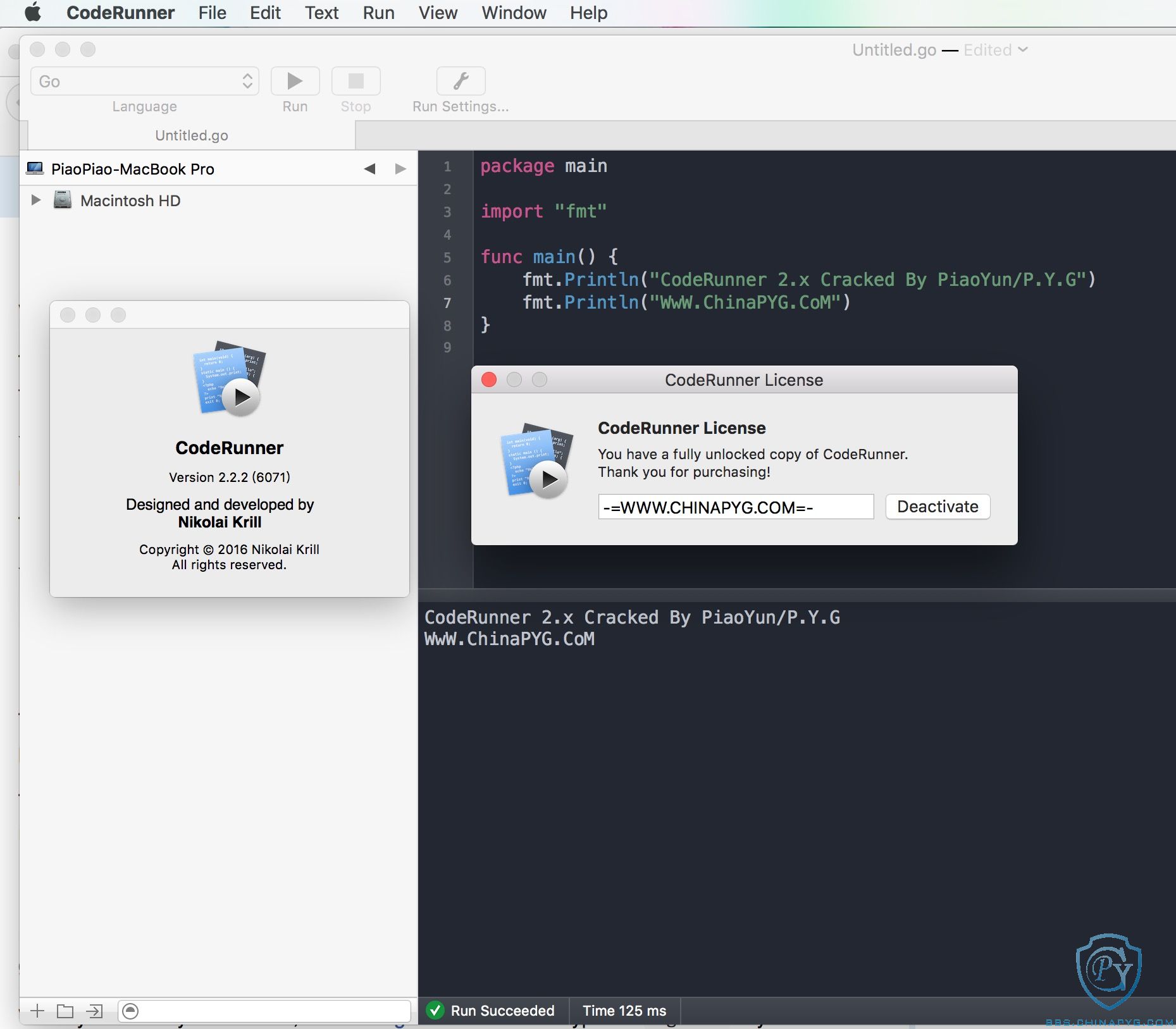Click the license key field -=WWW.CHINAPYG.COM=-

pyautogui.click(x=736, y=507)
